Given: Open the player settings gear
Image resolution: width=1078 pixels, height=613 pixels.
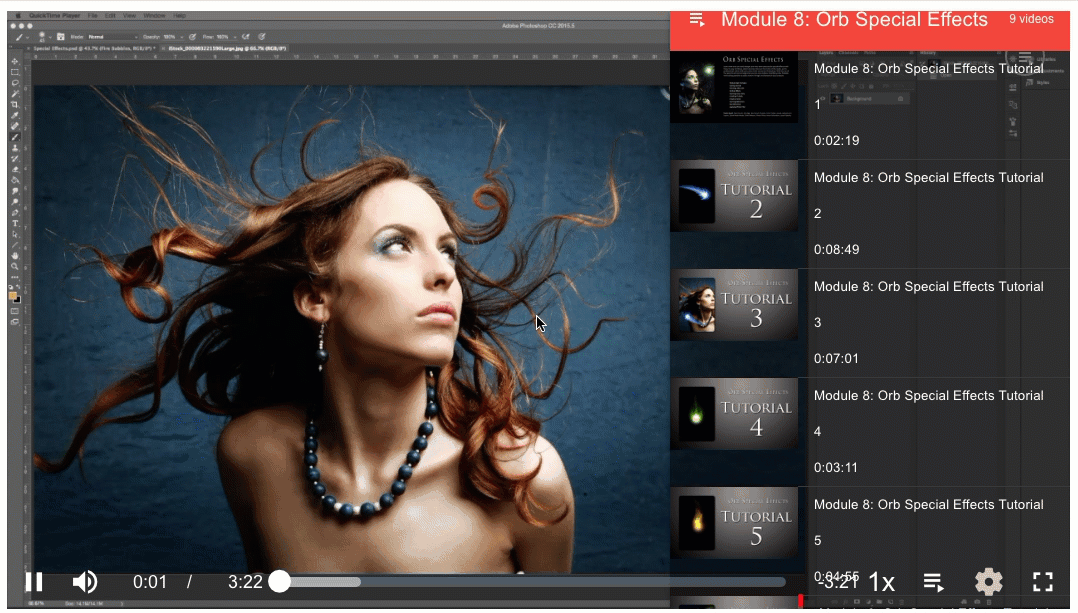Looking at the screenshot, I should click(x=989, y=582).
